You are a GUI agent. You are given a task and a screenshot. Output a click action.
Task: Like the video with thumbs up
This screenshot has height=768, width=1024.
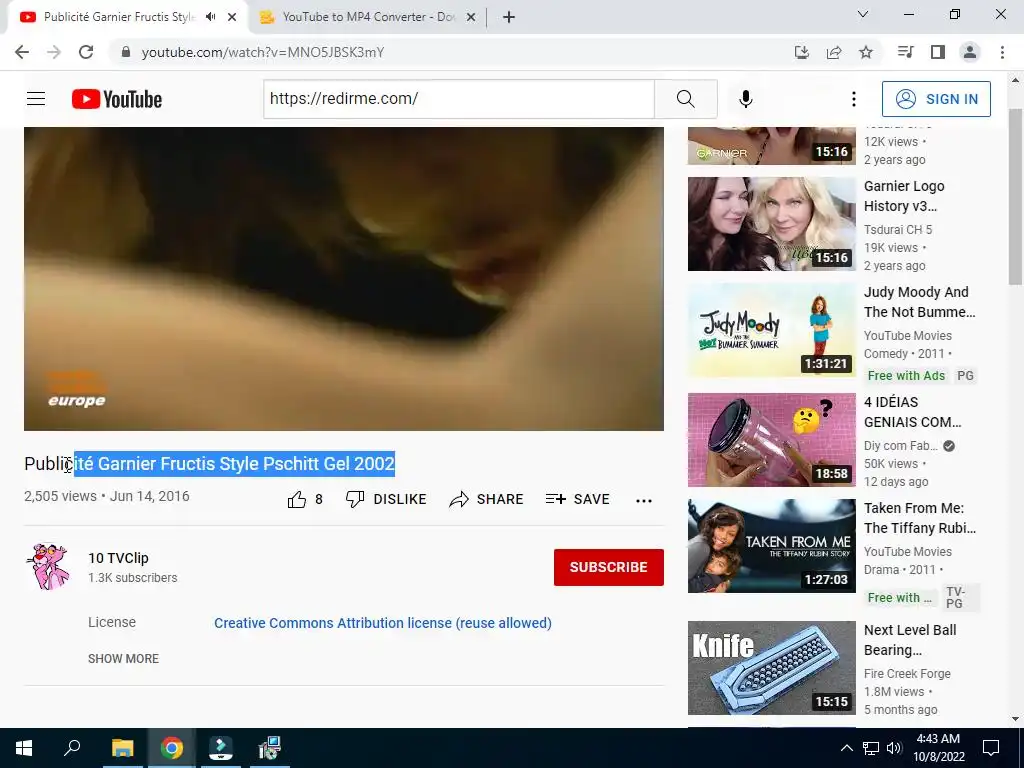(305, 500)
